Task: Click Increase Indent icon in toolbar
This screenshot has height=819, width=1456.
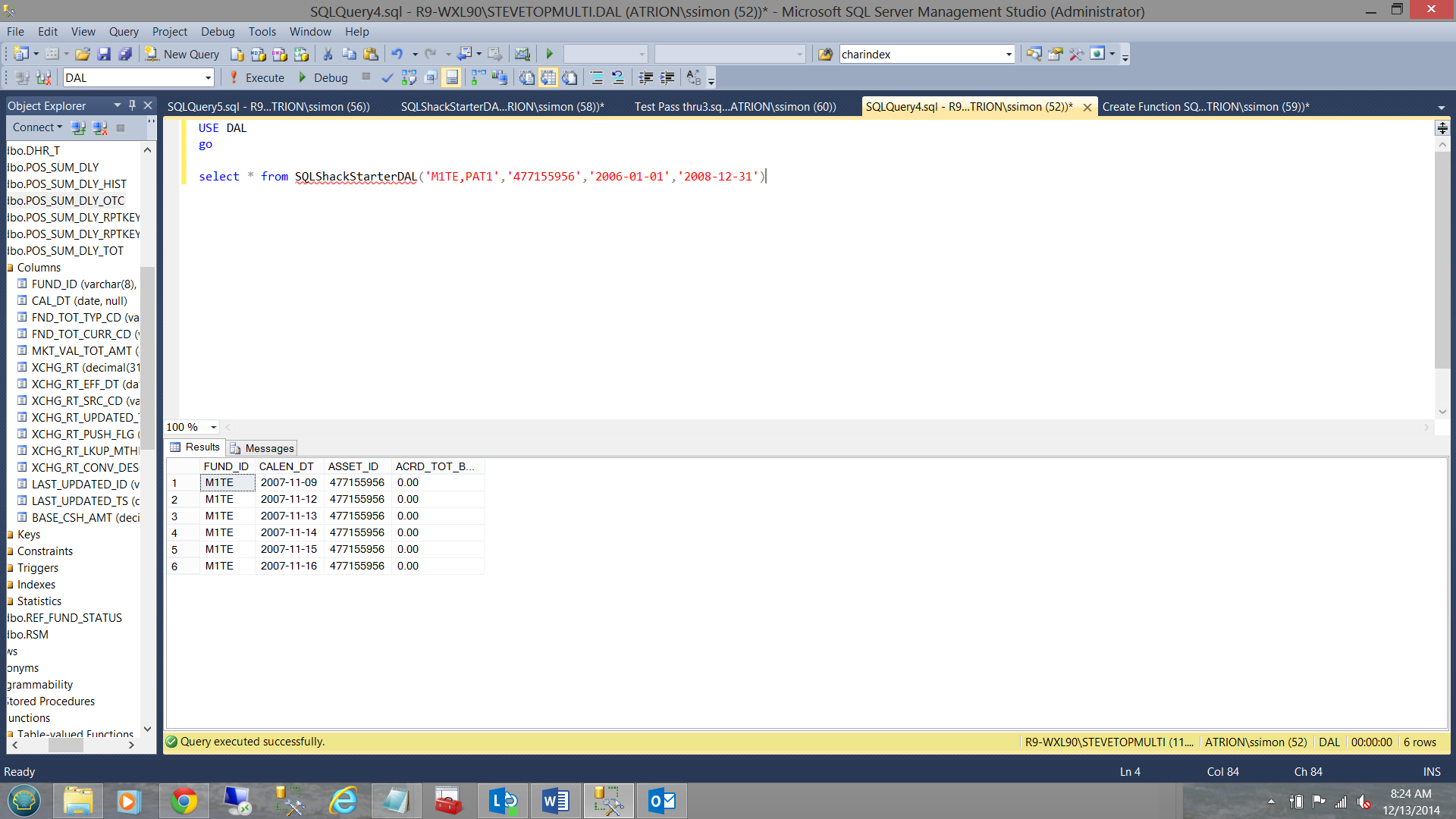Action: (667, 77)
